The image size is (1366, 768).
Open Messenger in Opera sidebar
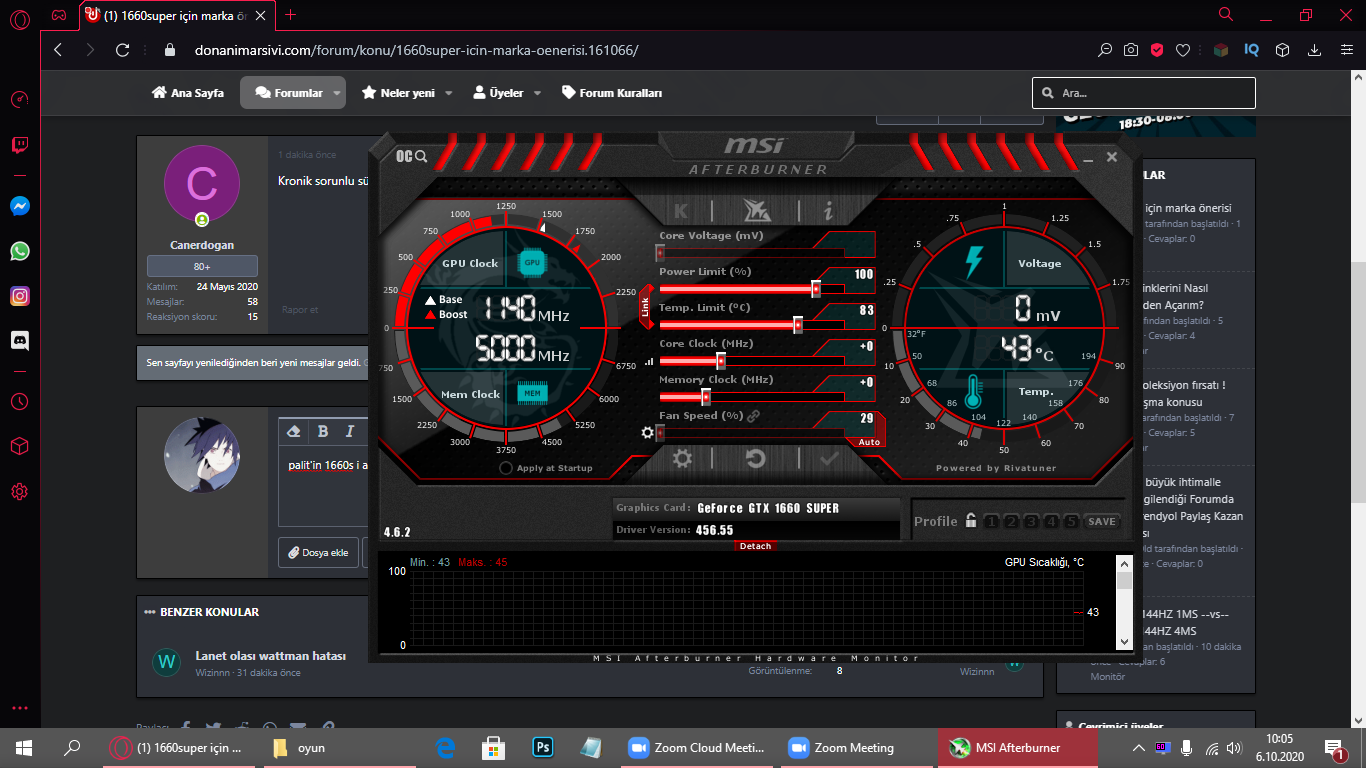click(20, 206)
